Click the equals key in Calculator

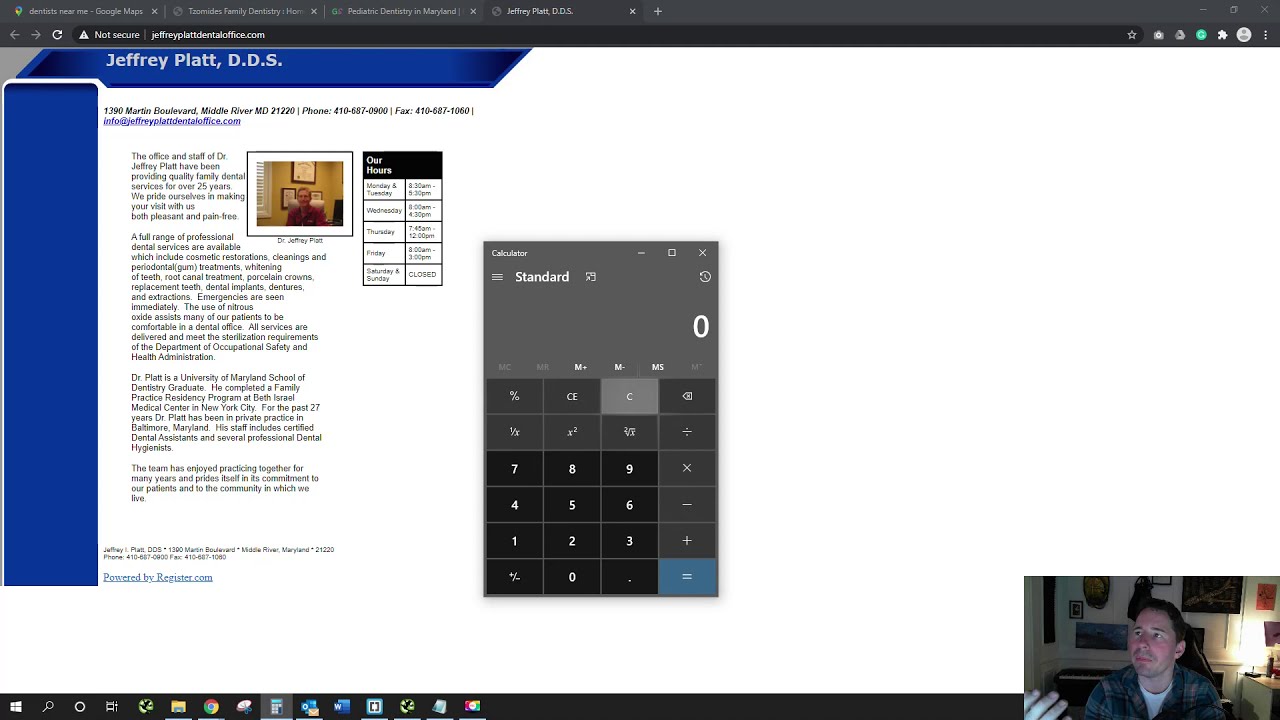click(x=687, y=576)
